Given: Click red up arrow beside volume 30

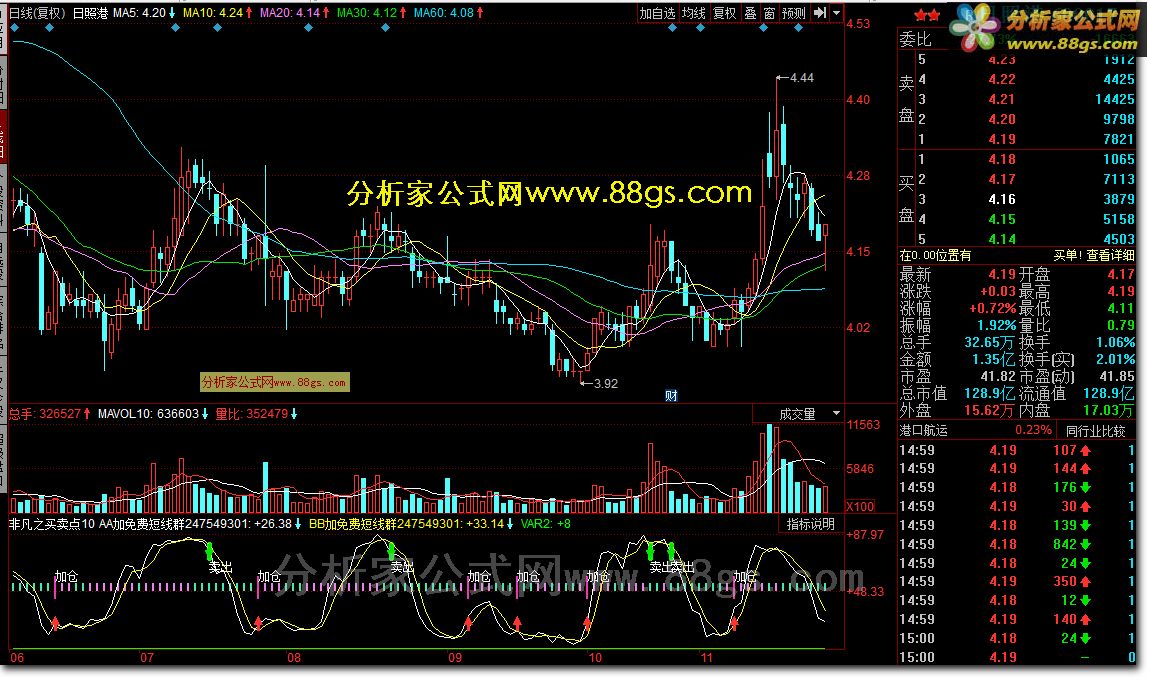Looking at the screenshot, I should [x=1085, y=506].
